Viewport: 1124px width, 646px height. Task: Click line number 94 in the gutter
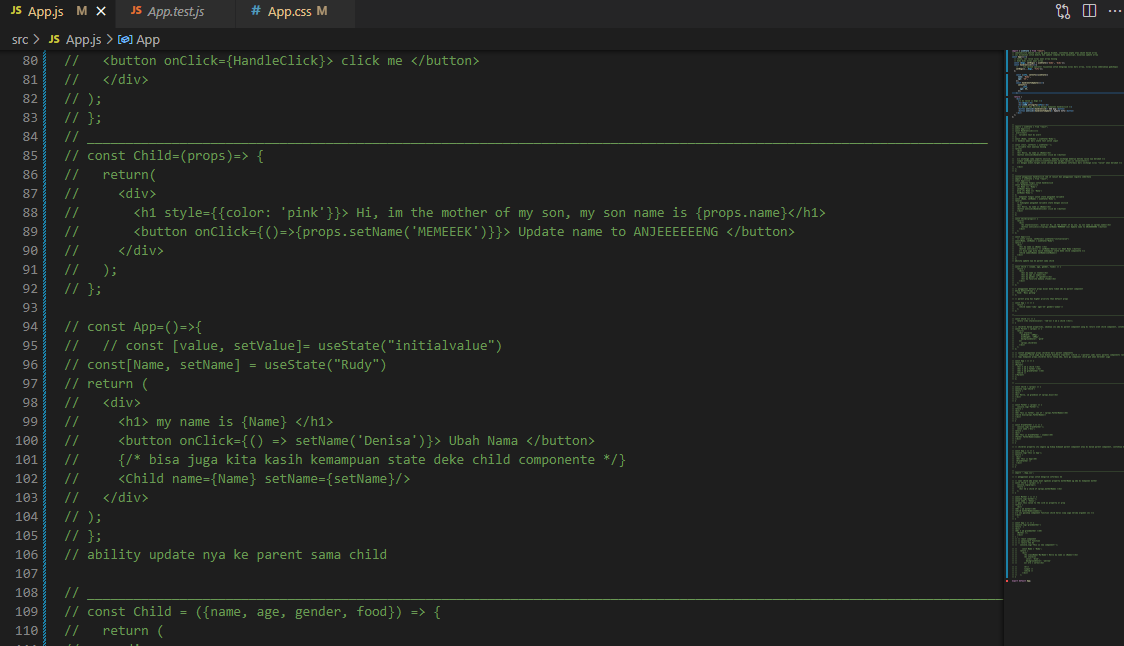point(30,326)
